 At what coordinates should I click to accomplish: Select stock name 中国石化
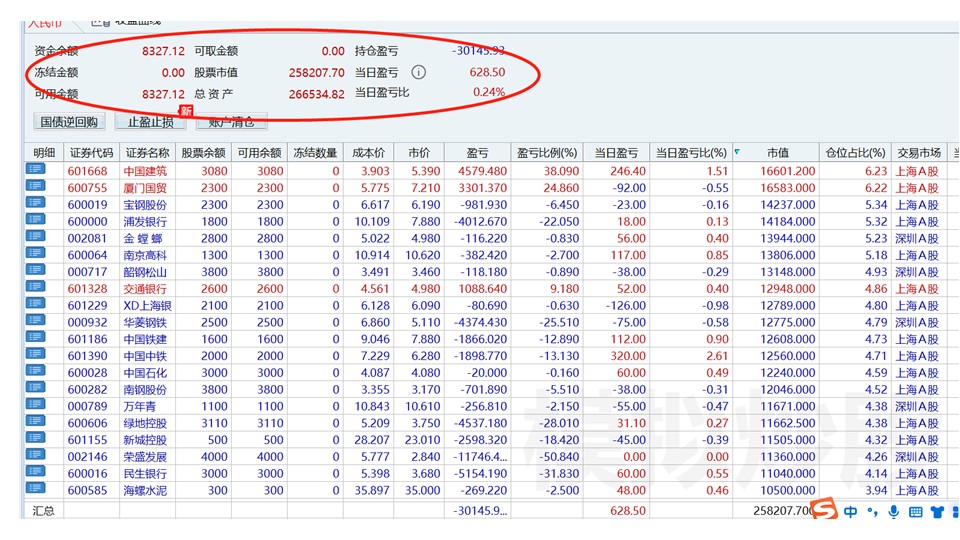point(145,373)
